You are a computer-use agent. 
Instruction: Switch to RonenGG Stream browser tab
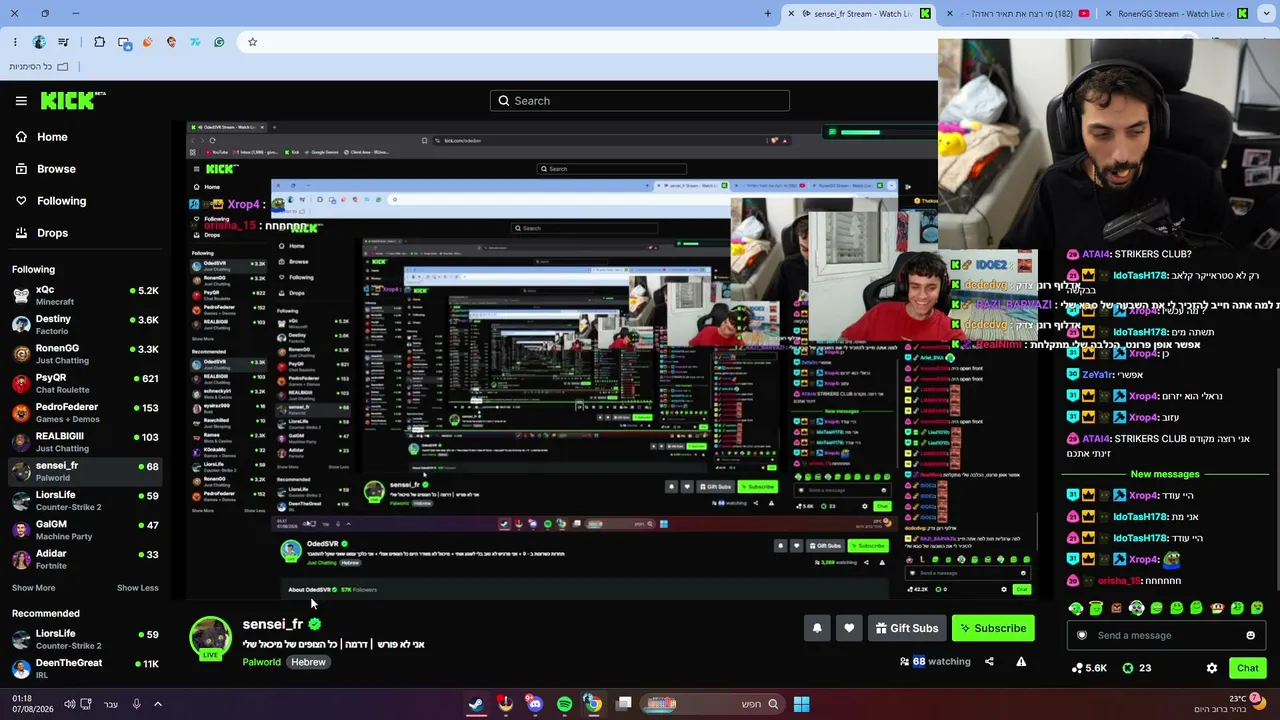click(1179, 14)
